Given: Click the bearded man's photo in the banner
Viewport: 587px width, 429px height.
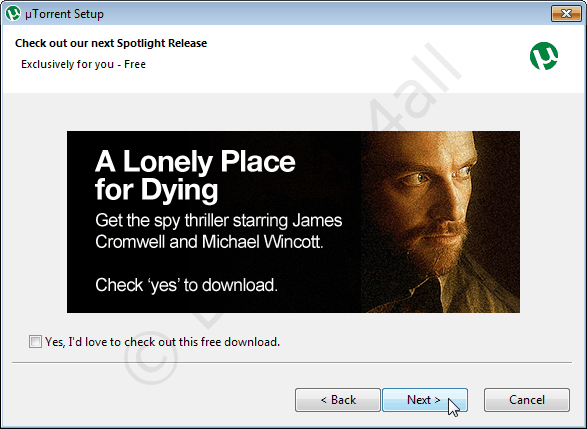Looking at the screenshot, I should [440, 222].
